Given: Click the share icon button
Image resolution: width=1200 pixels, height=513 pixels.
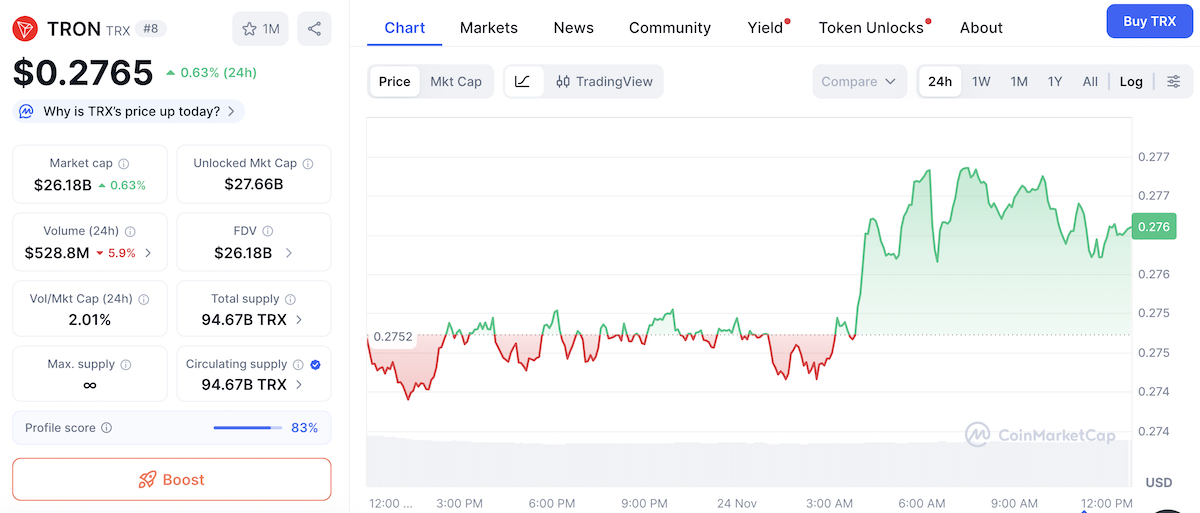Looking at the screenshot, I should coord(314,28).
